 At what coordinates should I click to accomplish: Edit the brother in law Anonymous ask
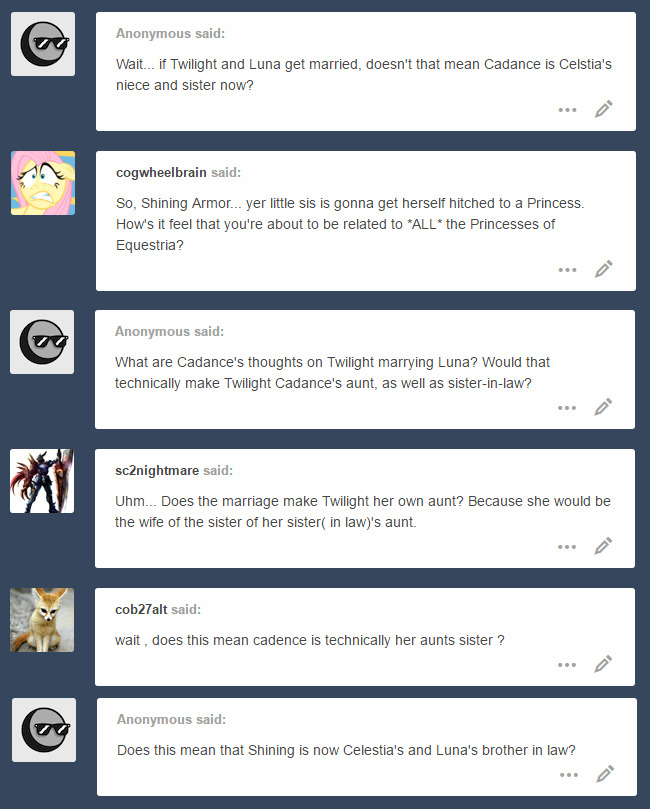[605, 774]
